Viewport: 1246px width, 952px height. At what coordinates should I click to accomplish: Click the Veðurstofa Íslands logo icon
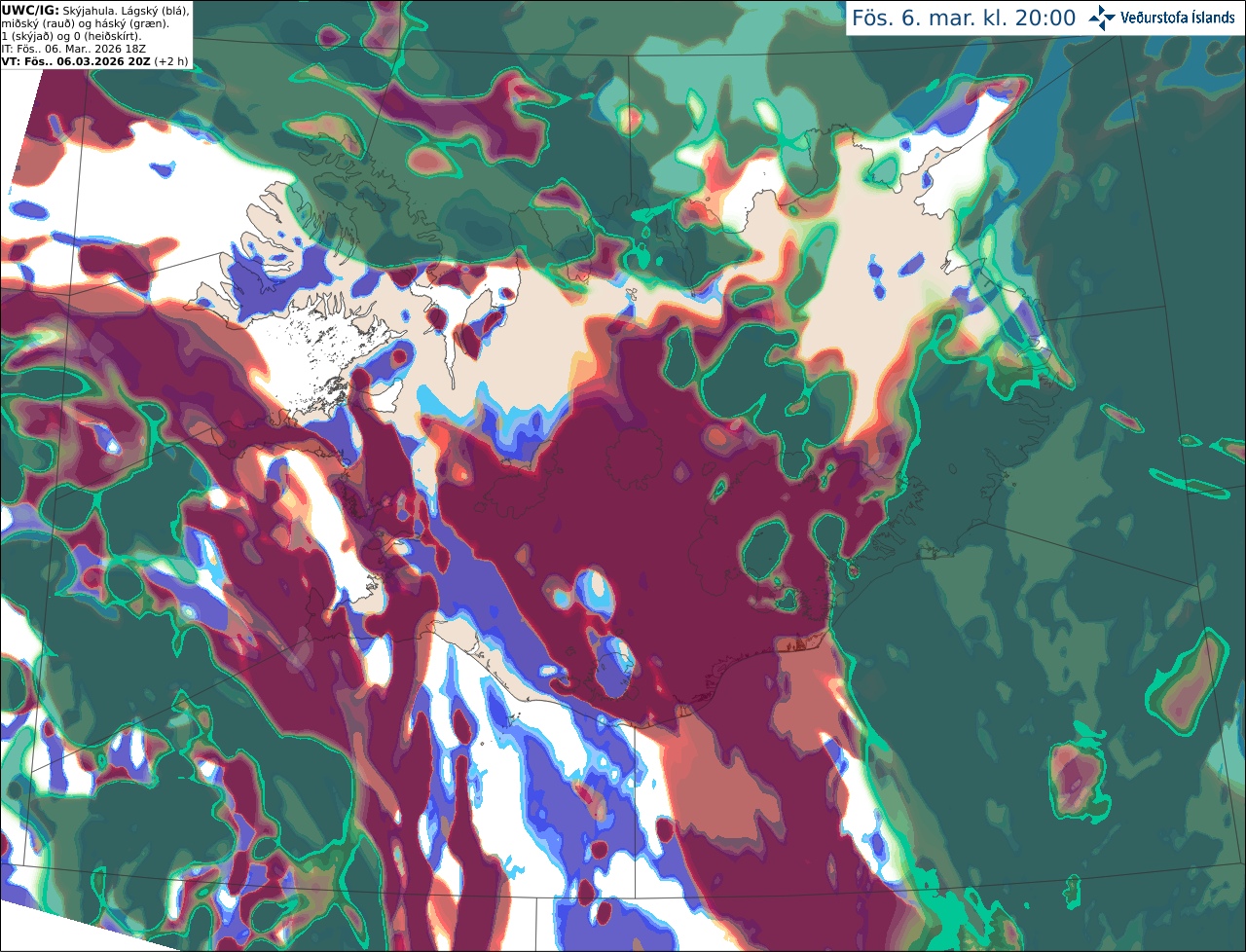coord(1103,18)
